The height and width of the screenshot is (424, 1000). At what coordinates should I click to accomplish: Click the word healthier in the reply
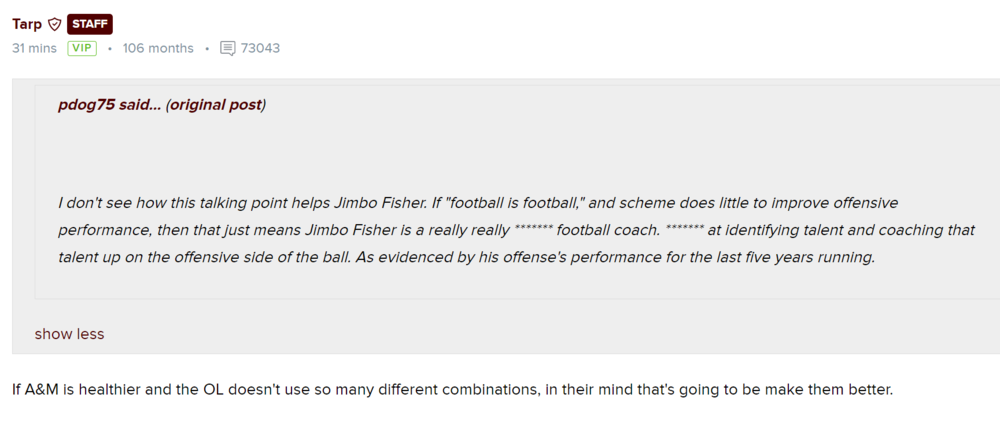click(105, 389)
